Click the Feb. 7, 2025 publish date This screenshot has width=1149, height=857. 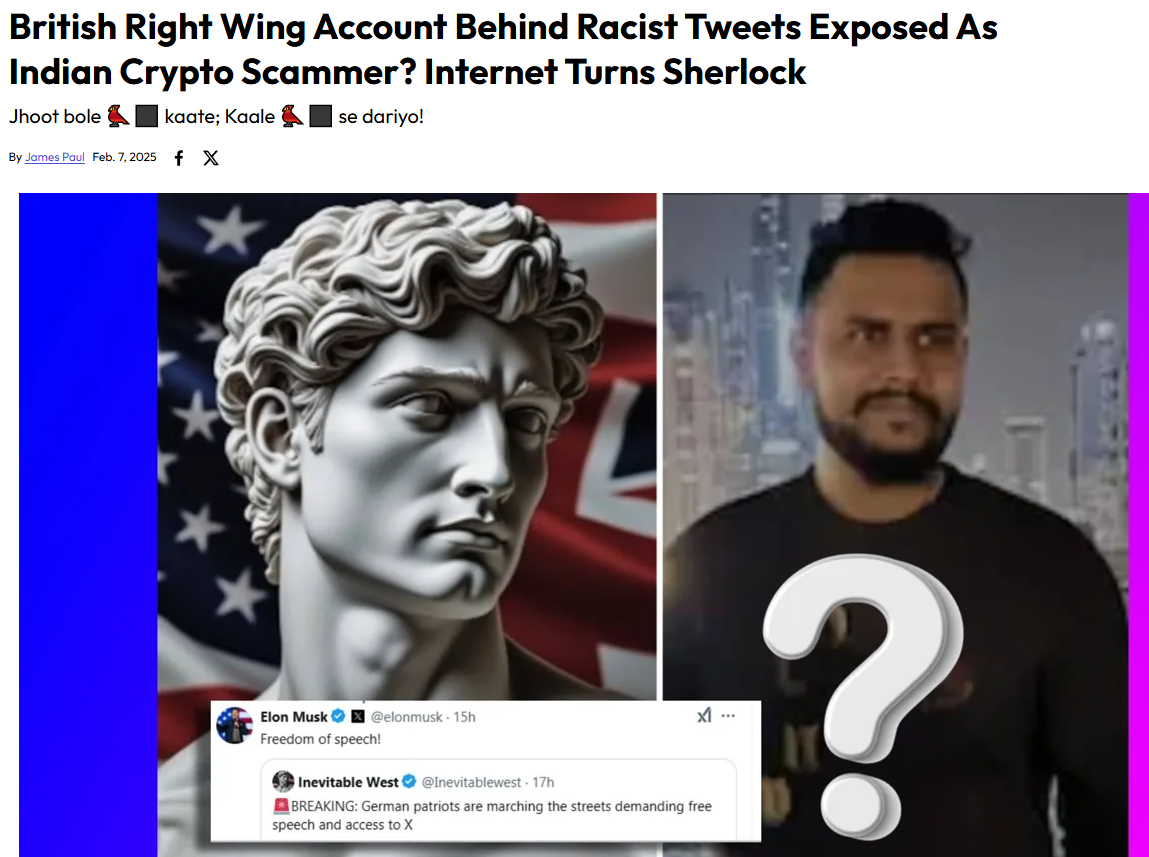coord(125,157)
